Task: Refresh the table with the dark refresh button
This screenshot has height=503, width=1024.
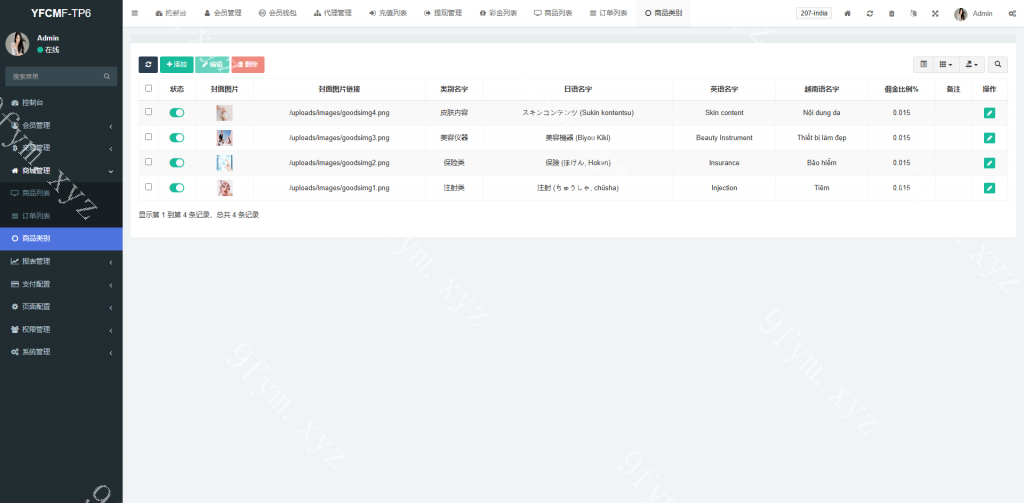Action: point(148,65)
